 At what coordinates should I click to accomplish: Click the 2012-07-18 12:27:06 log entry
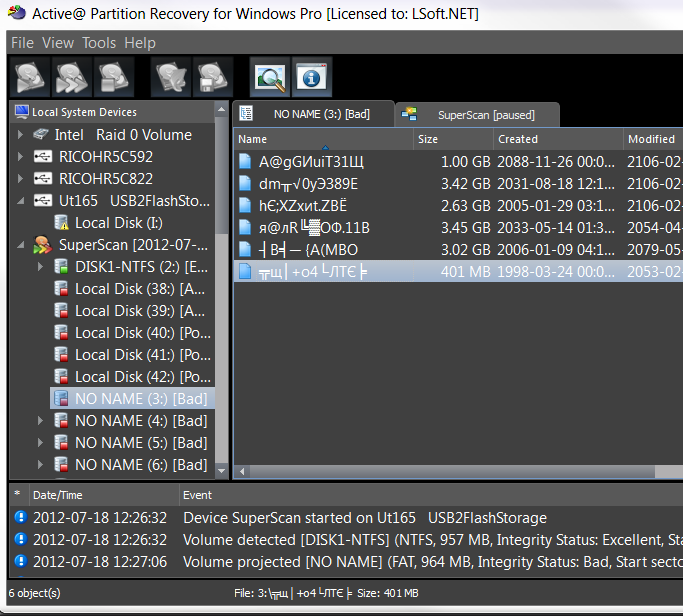coord(346,561)
